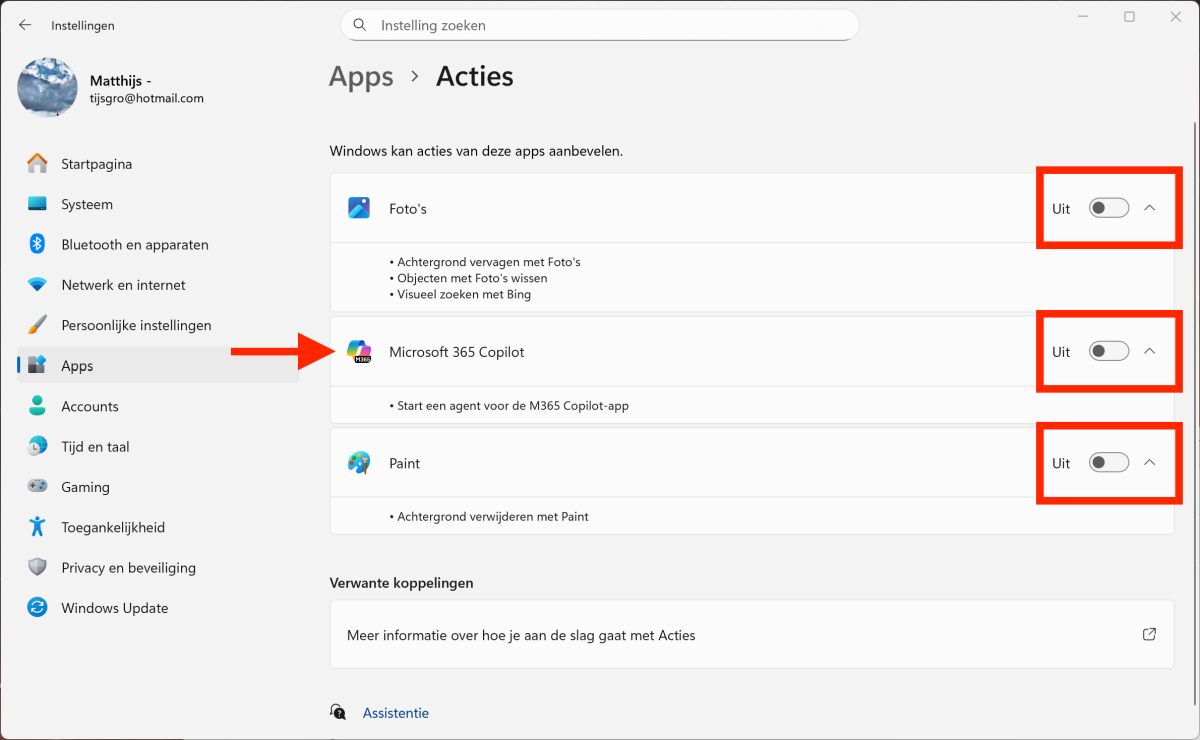Viewport: 1200px width, 740px height.
Task: Collapse the Paint actions chevron
Action: 1149,463
